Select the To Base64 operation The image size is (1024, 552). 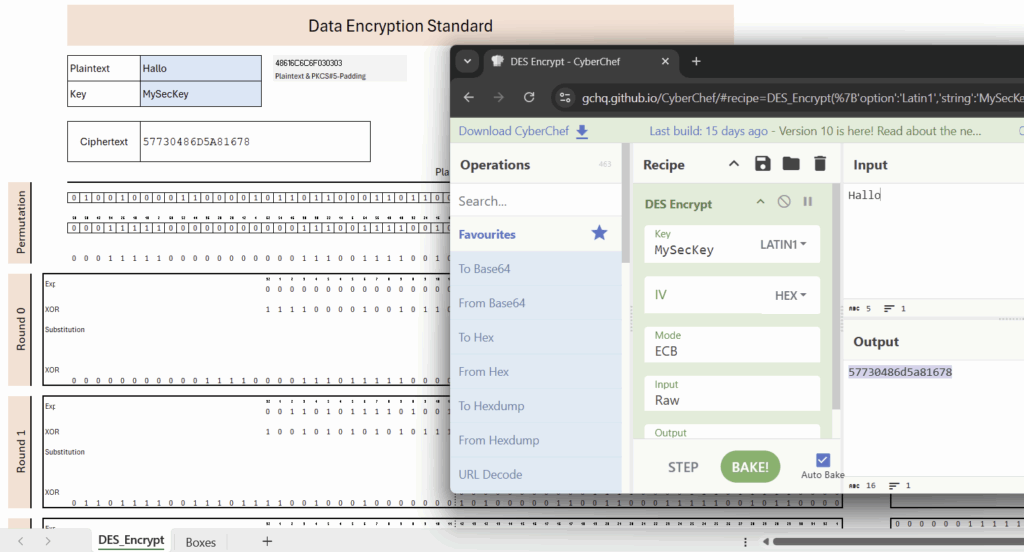pos(536,268)
